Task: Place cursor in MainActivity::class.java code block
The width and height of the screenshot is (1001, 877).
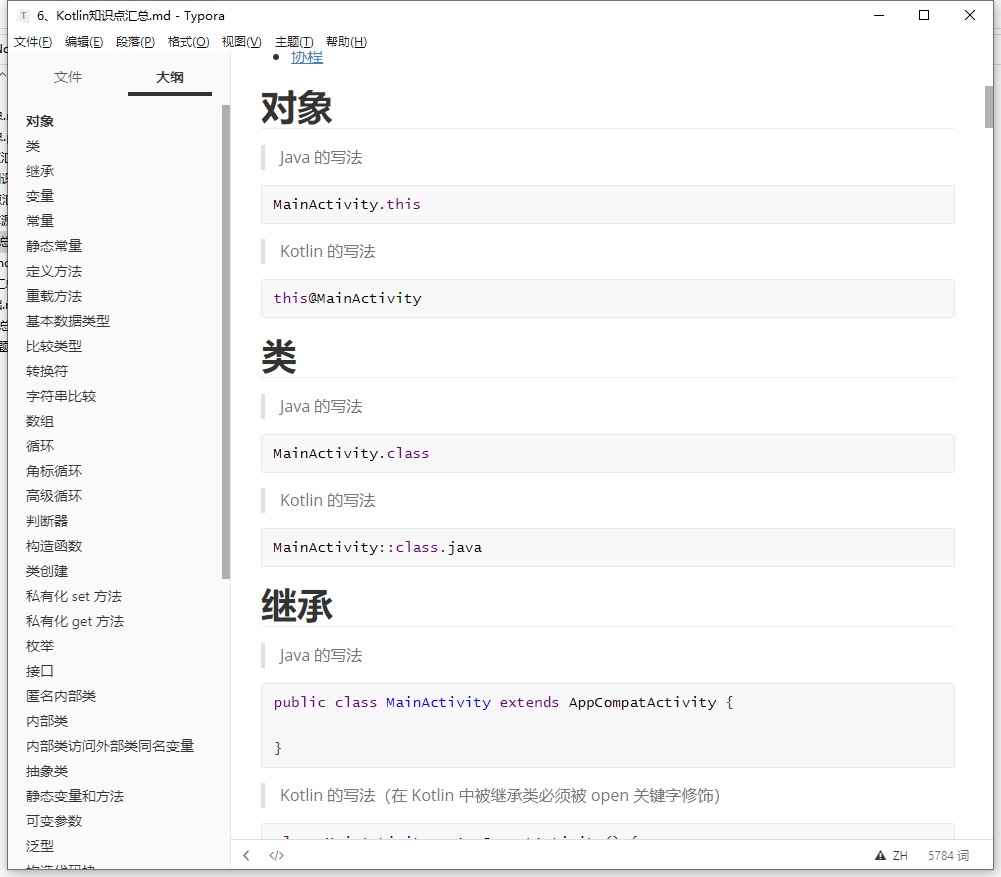Action: (x=607, y=547)
